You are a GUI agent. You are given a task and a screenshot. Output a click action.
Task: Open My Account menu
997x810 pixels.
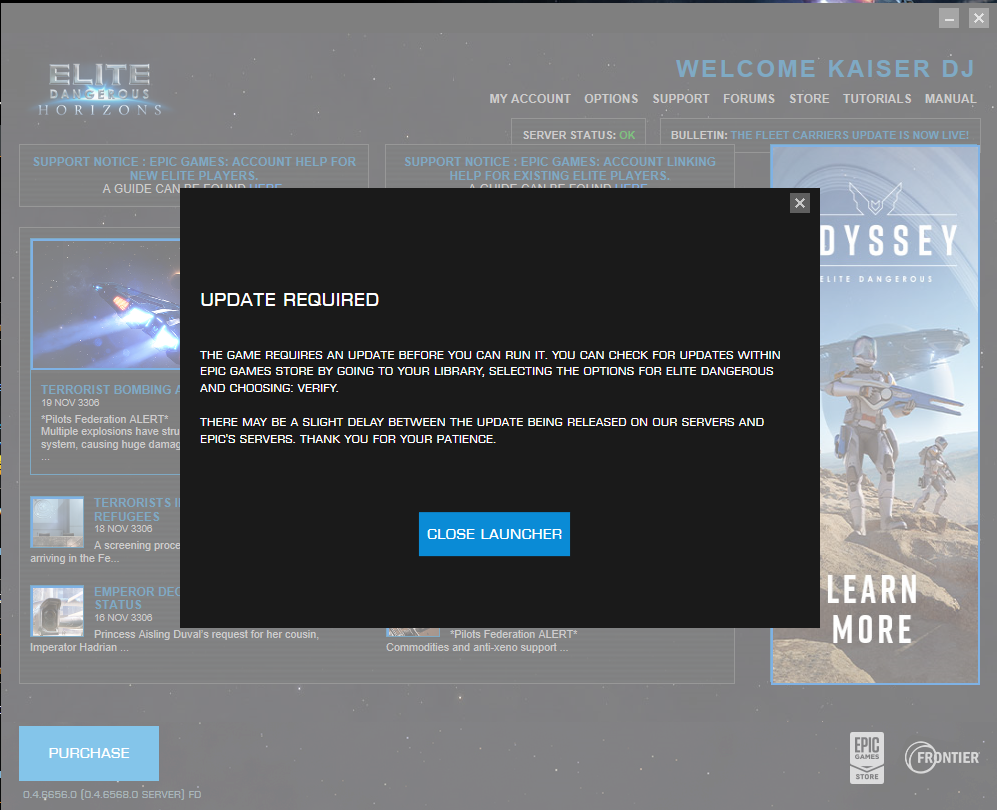(x=530, y=99)
